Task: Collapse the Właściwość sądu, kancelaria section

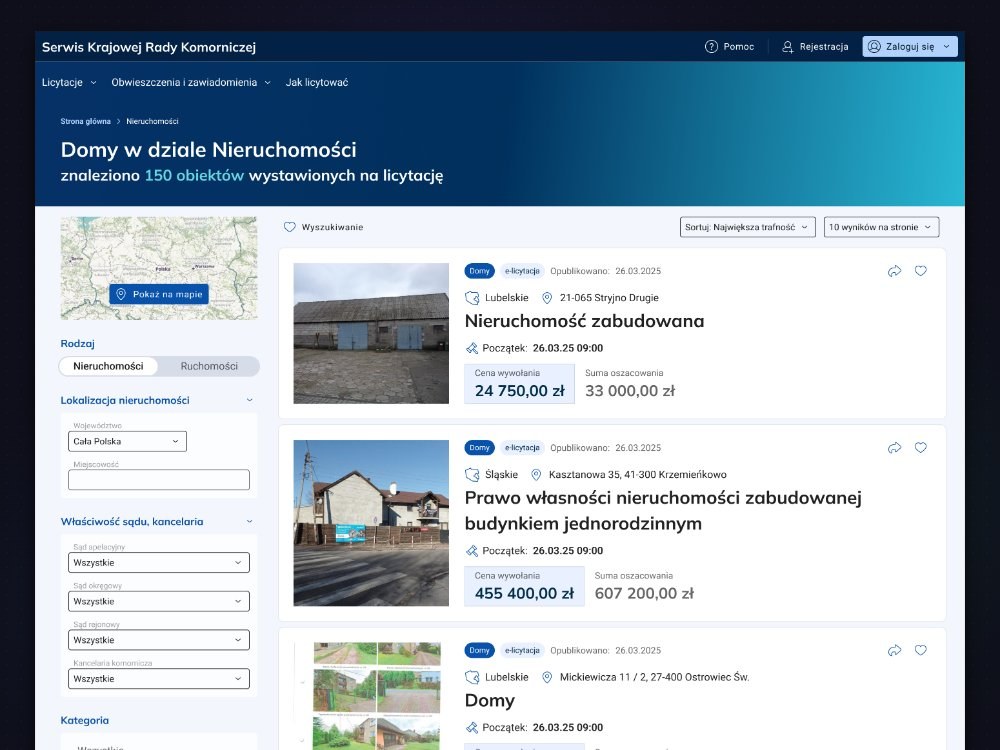Action: pyautogui.click(x=249, y=522)
